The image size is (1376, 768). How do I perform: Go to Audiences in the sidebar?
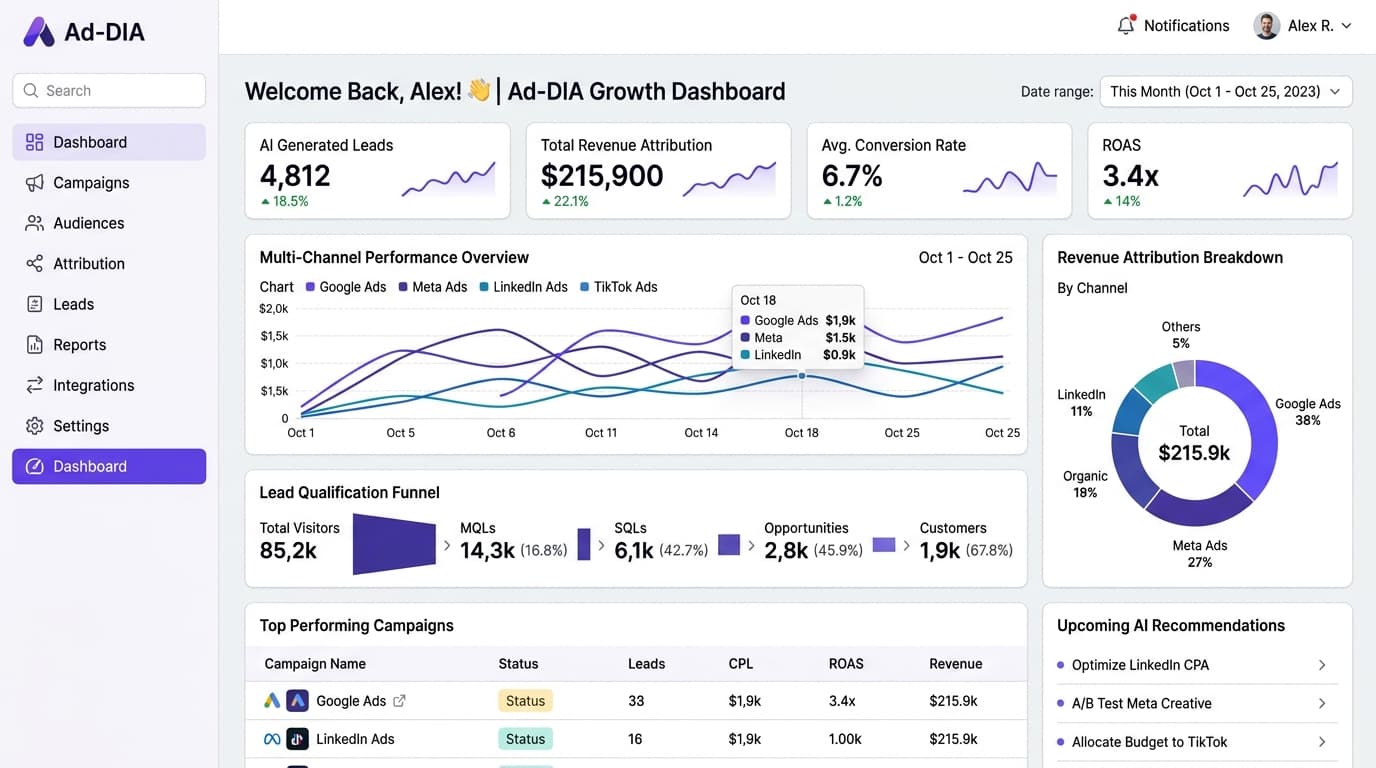click(x=109, y=223)
